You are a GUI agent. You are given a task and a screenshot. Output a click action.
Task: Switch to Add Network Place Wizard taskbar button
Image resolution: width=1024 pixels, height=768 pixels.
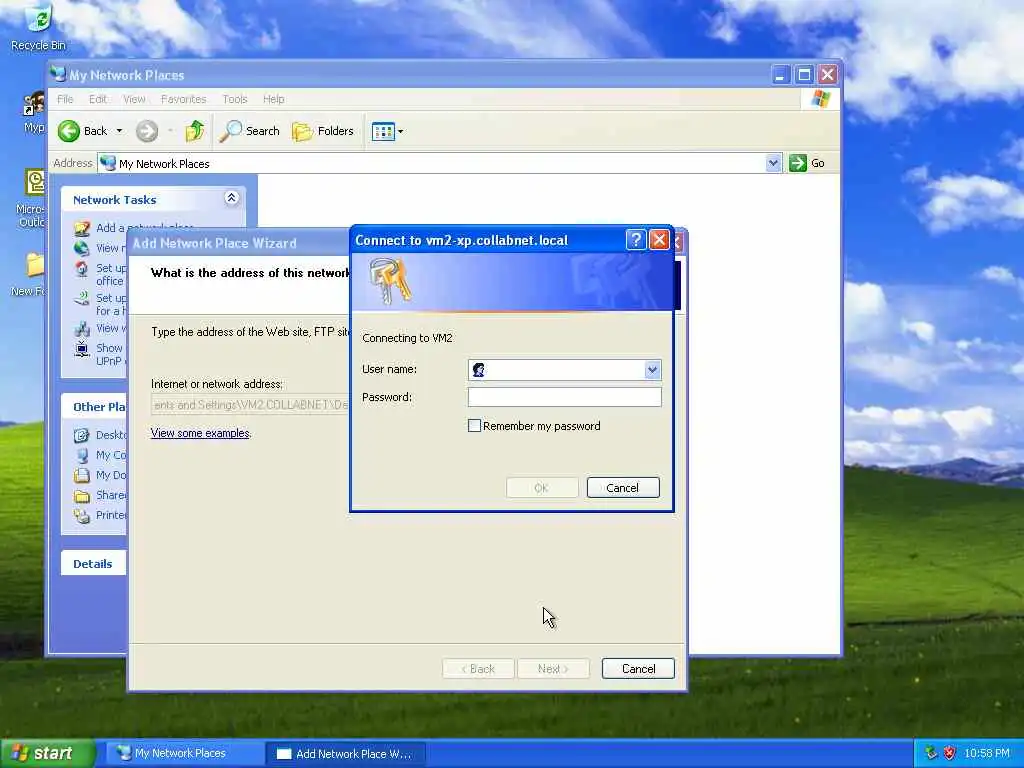[x=345, y=754]
